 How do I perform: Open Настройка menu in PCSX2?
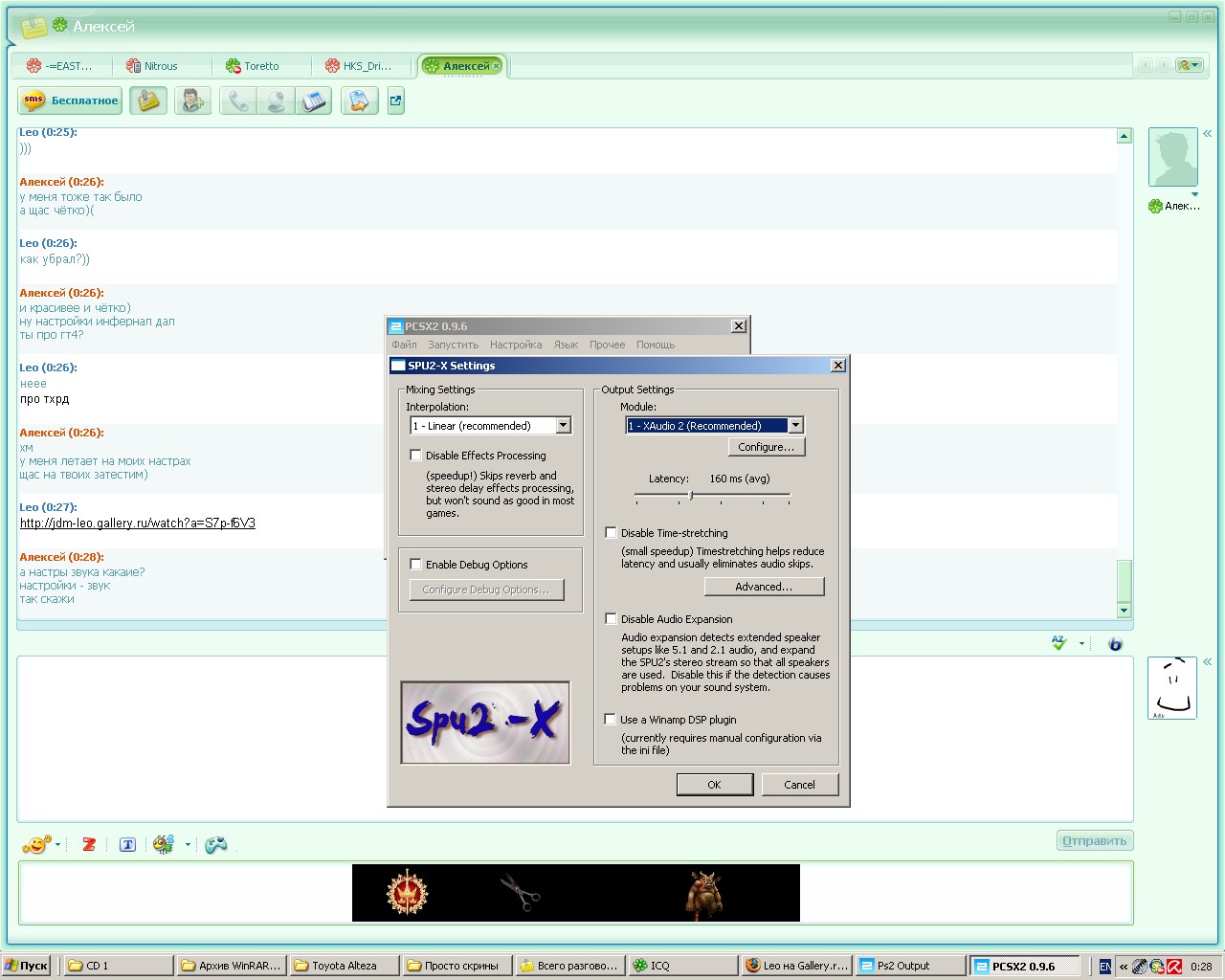(516, 345)
